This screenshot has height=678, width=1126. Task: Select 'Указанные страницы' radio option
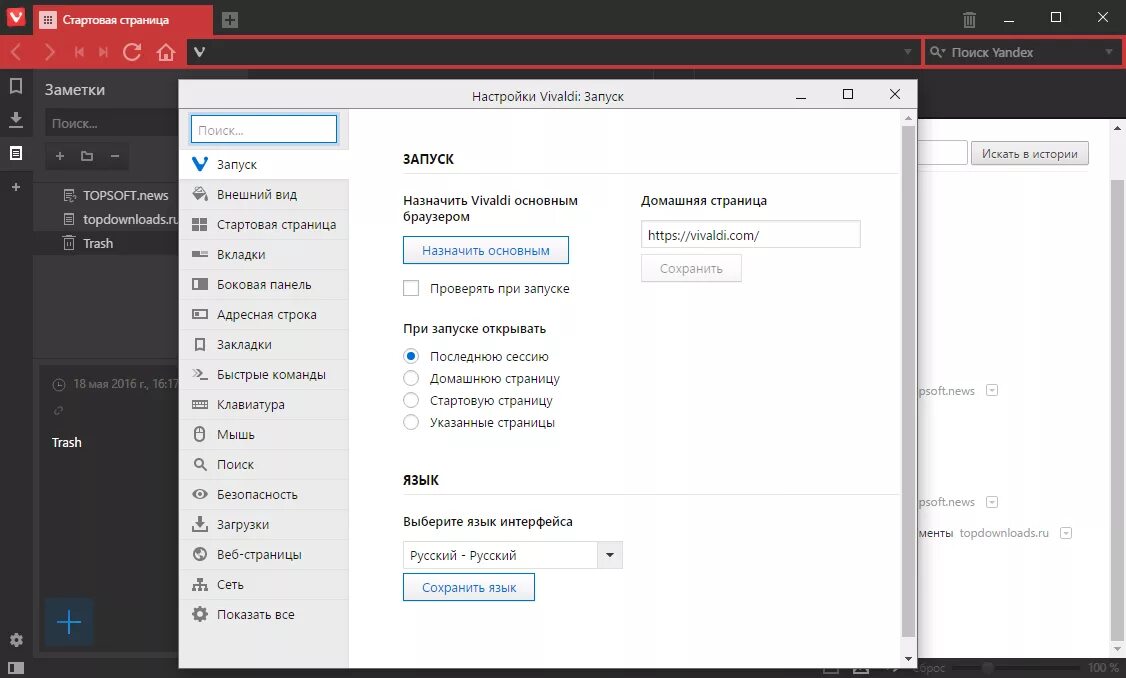click(x=411, y=423)
